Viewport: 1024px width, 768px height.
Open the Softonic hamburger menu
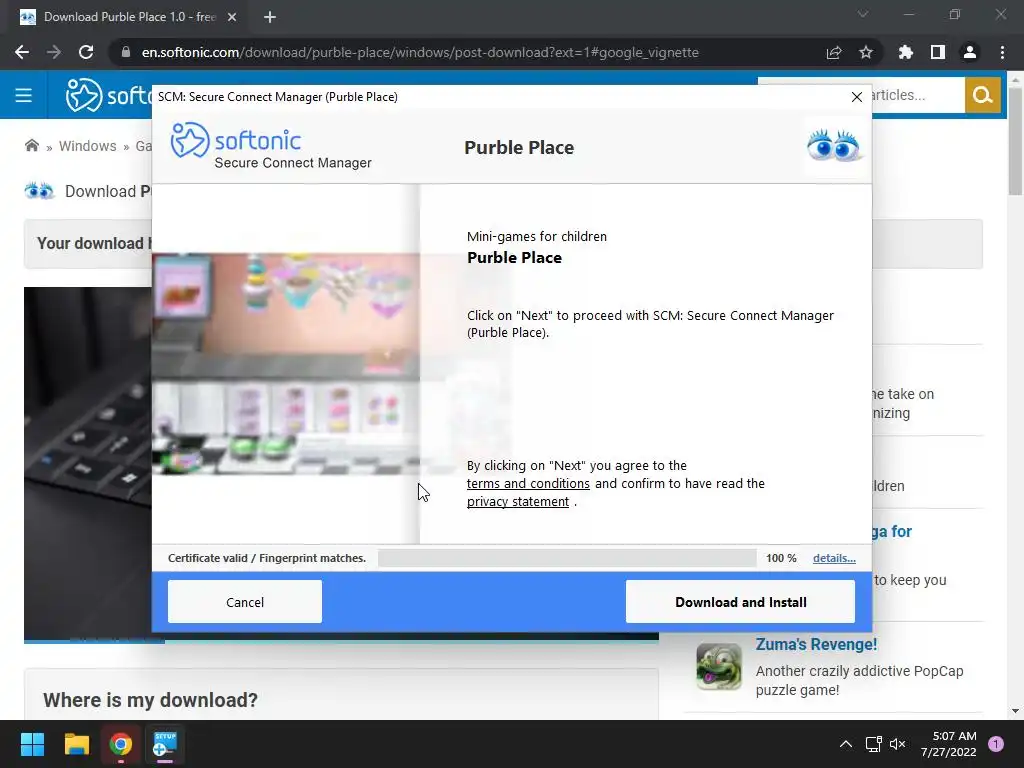(24, 95)
